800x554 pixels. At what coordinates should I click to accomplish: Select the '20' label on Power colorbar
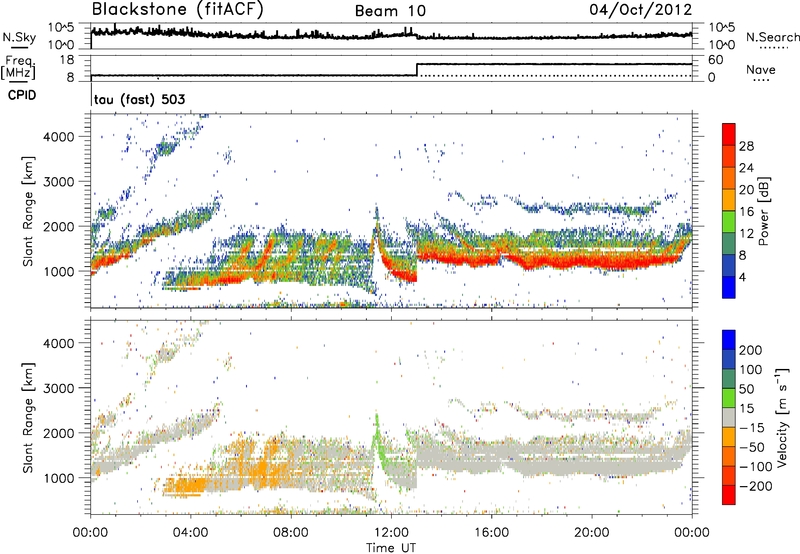745,190
